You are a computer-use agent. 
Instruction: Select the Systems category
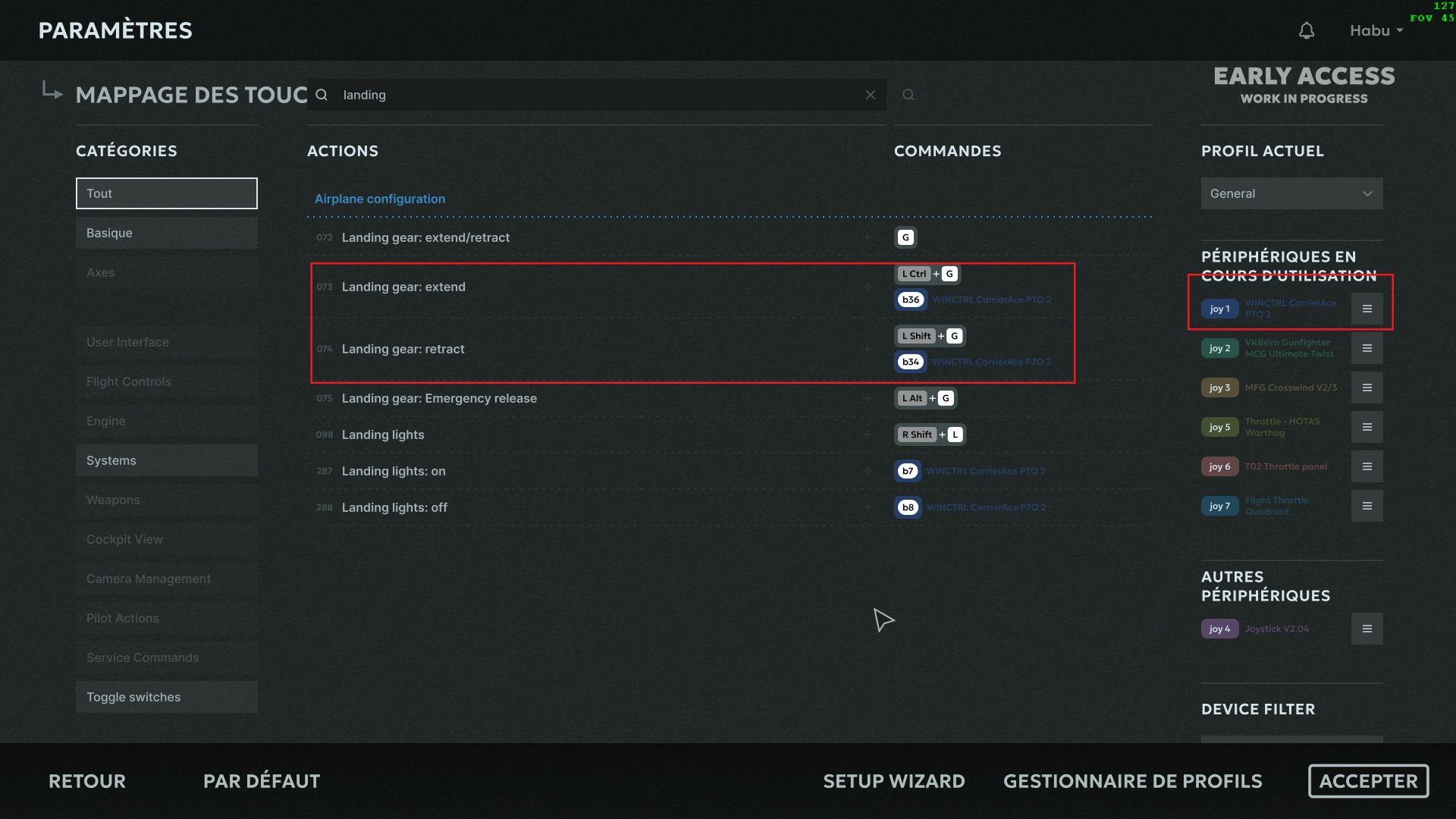click(167, 460)
